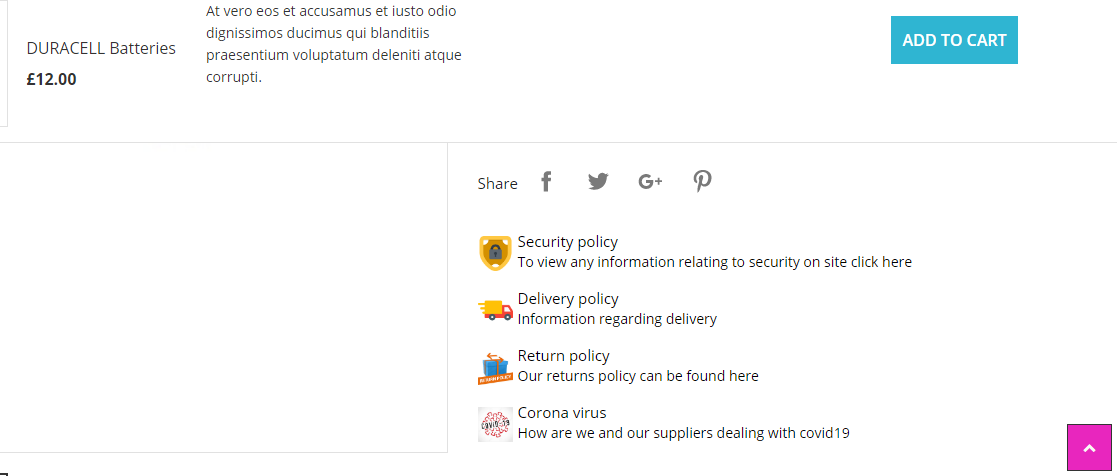Viewport: 1117px width, 476px height.
Task: Click 'Our returns policy can be found here'
Action: (x=638, y=377)
